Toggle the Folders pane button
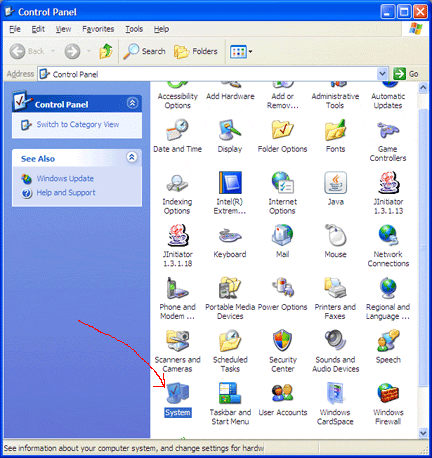Screen dimensions: 432x458 pos(196,51)
